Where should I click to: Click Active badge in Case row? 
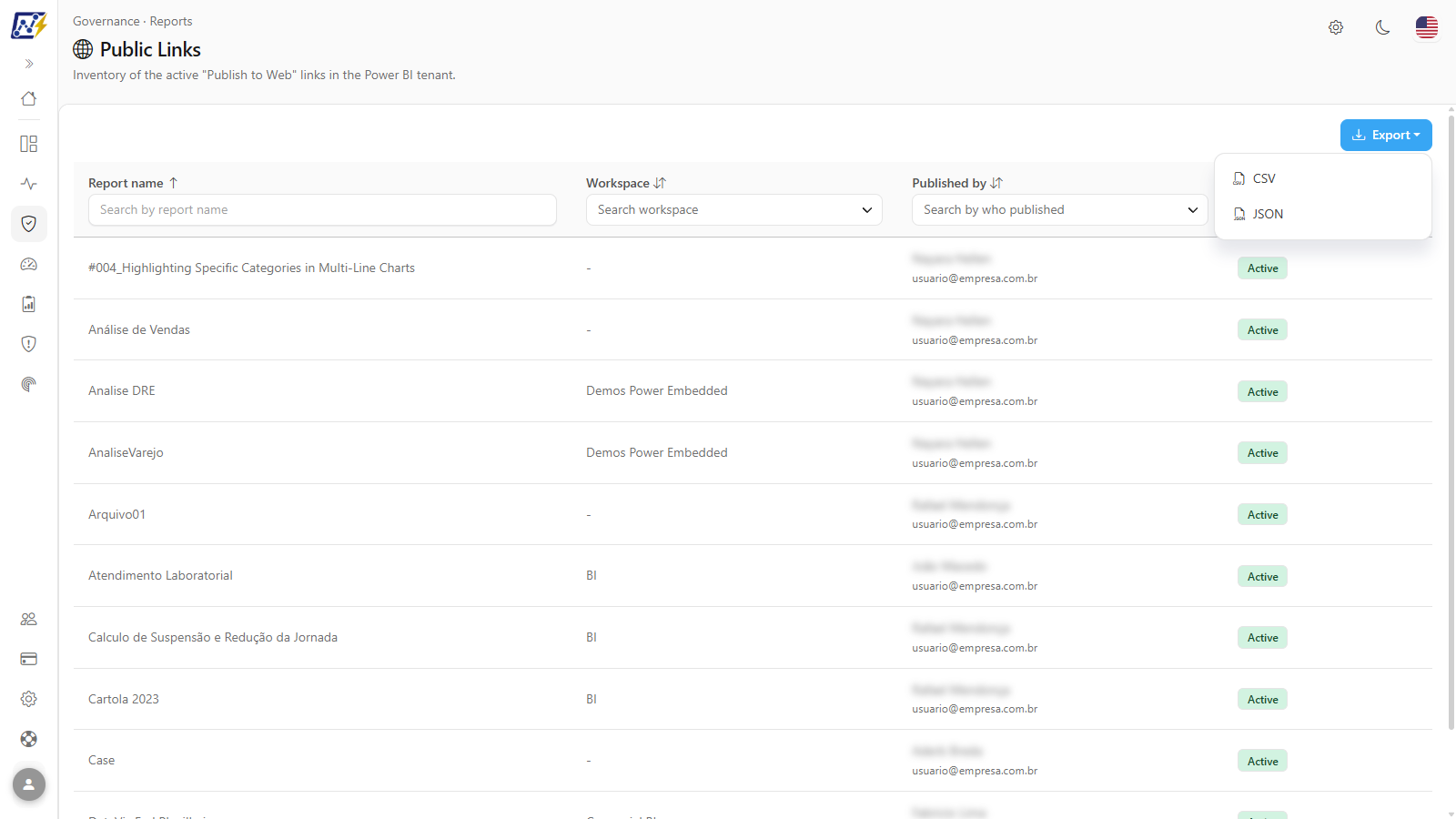[x=1262, y=761]
